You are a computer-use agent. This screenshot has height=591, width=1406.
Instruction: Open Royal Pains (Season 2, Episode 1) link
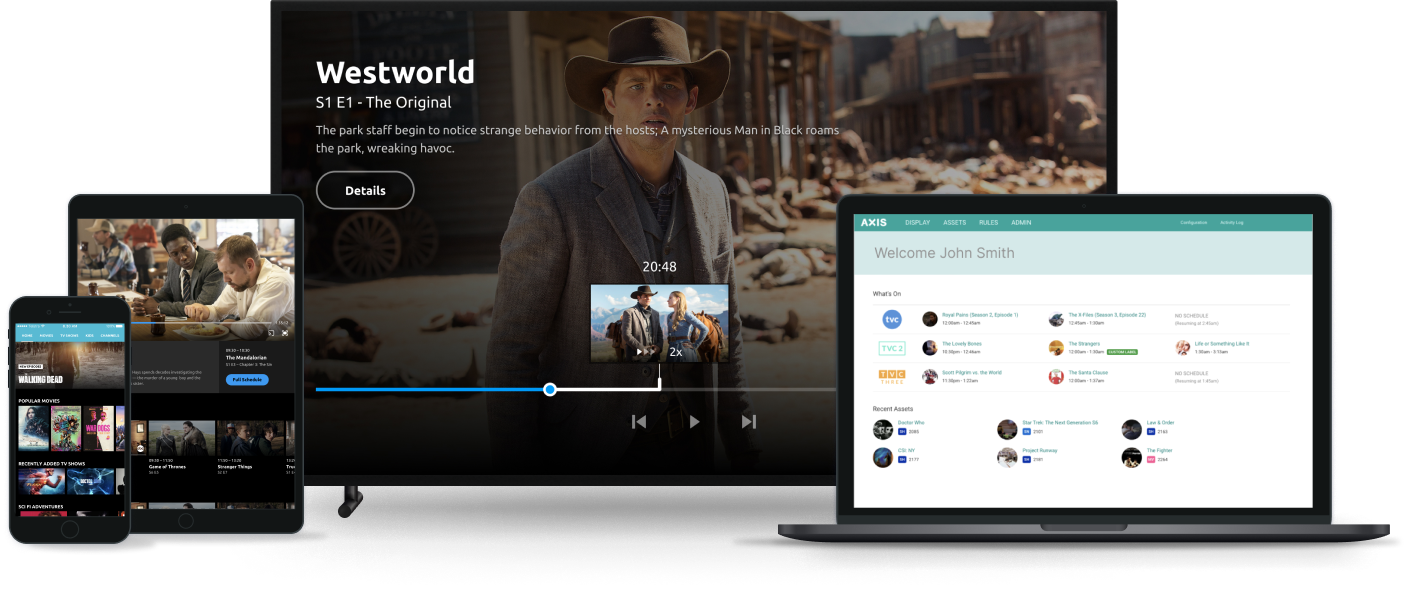(x=980, y=315)
